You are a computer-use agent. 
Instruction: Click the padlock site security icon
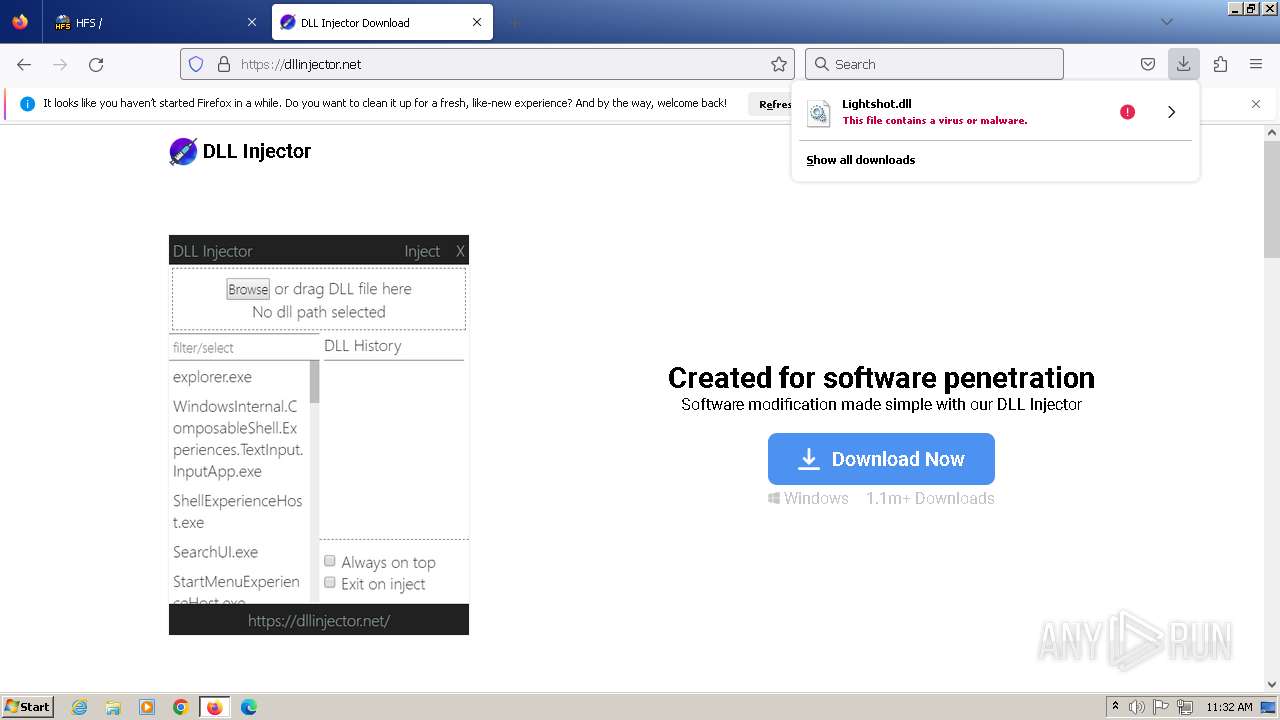pos(223,64)
